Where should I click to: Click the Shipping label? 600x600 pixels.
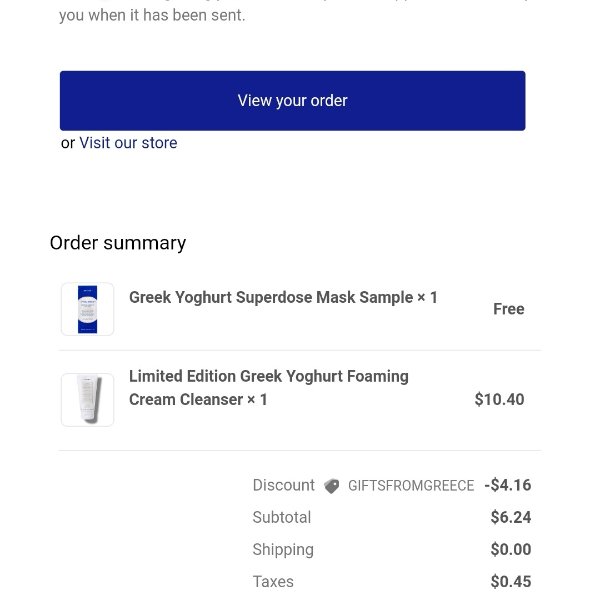[x=283, y=550]
